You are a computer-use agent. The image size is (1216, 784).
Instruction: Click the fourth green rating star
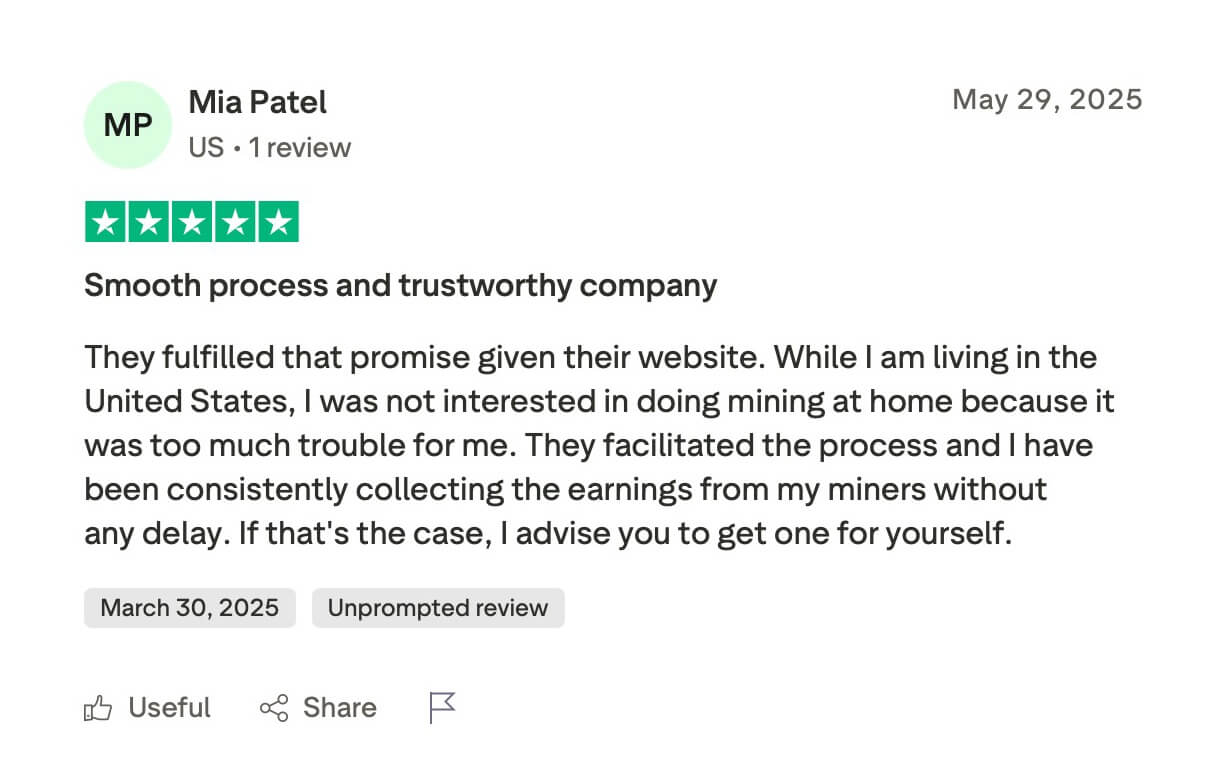coord(234,222)
